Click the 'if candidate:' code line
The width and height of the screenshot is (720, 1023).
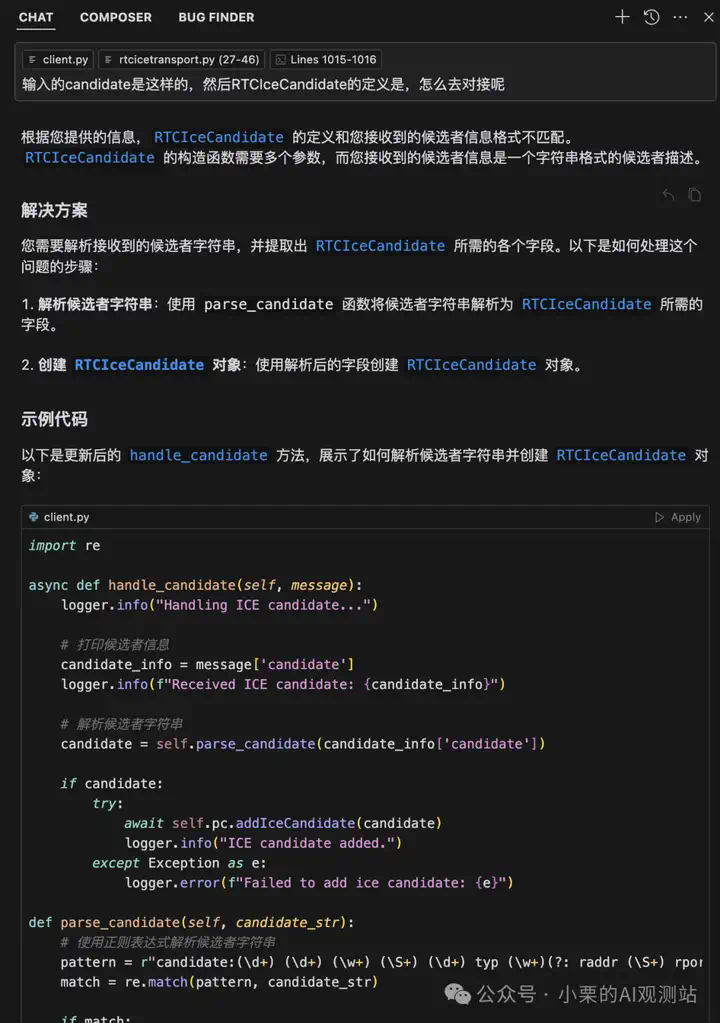pos(112,784)
